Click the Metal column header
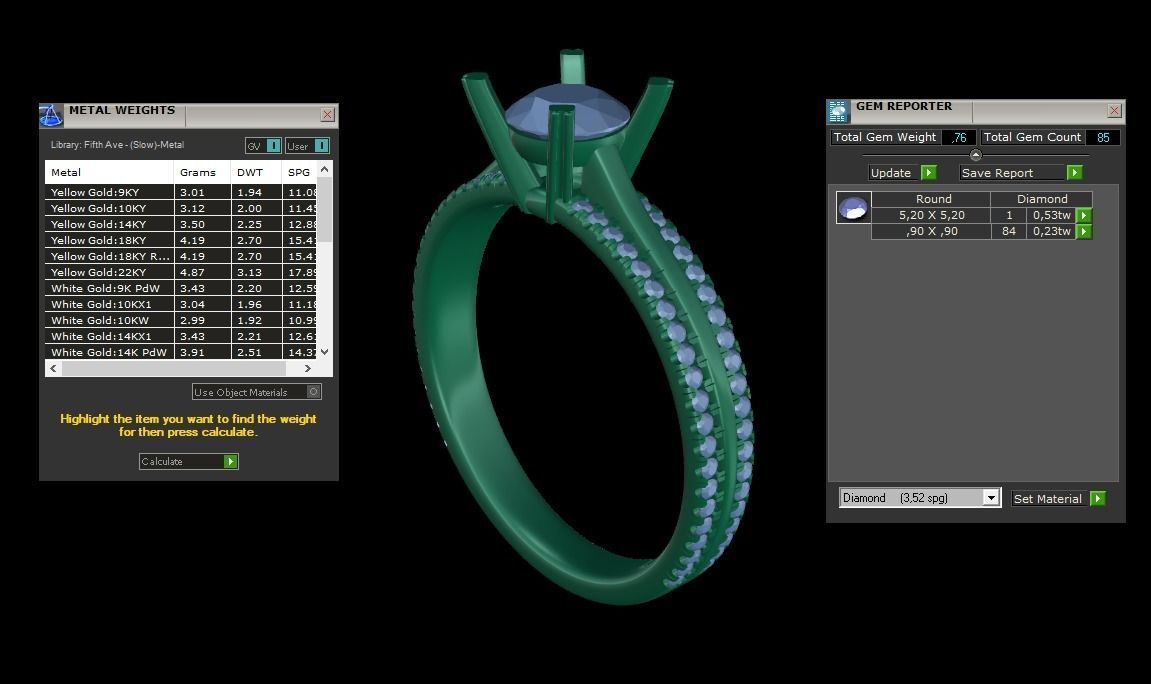Viewport: 1151px width, 684px height. pyautogui.click(x=109, y=172)
